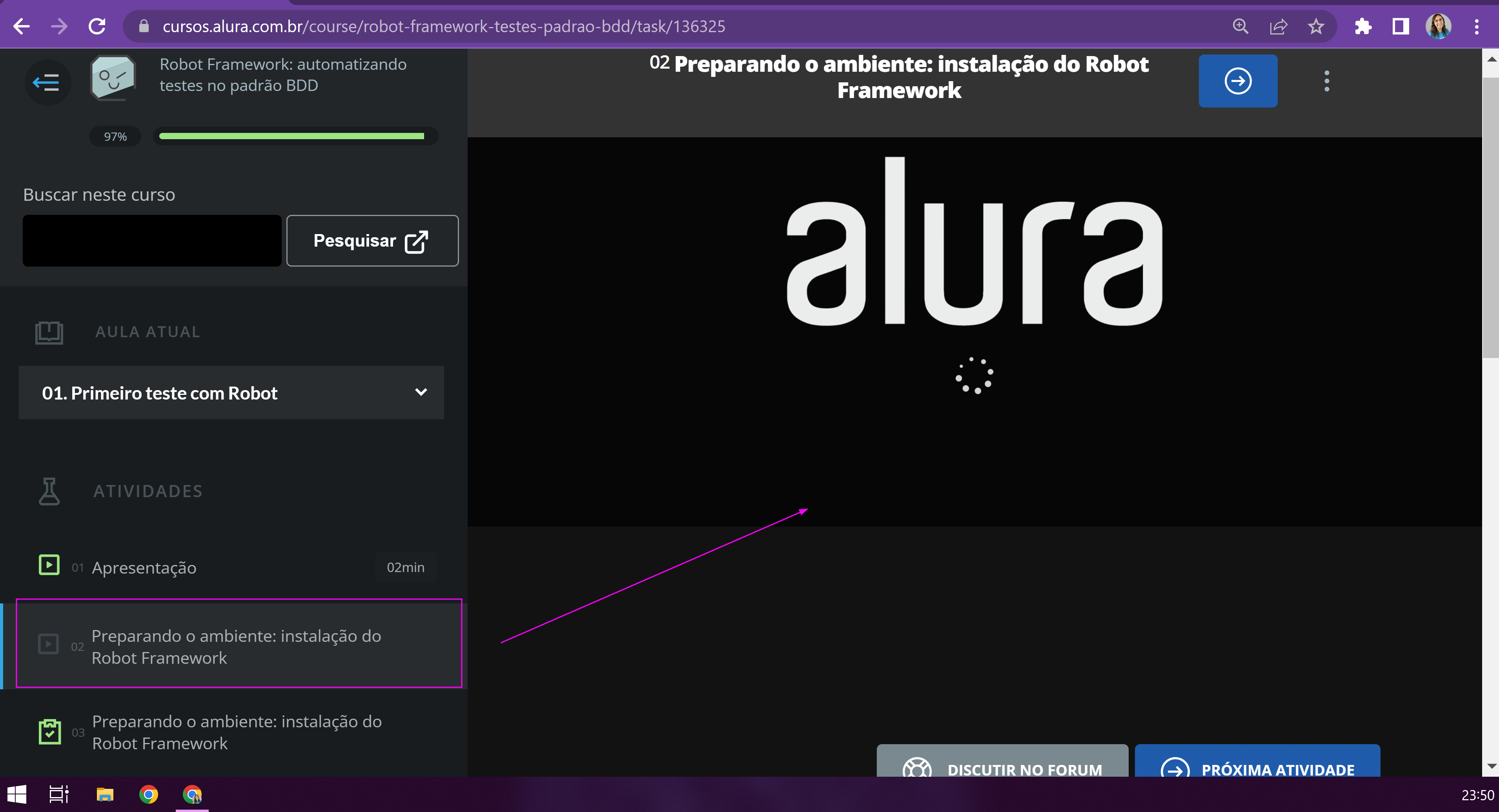Open Robot Framework course title link

tap(283, 74)
